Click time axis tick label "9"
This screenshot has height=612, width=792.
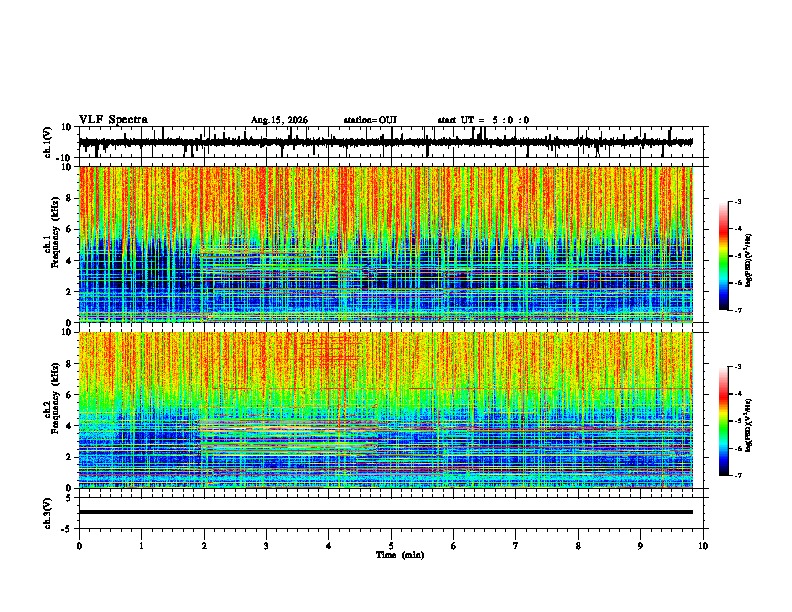640,546
